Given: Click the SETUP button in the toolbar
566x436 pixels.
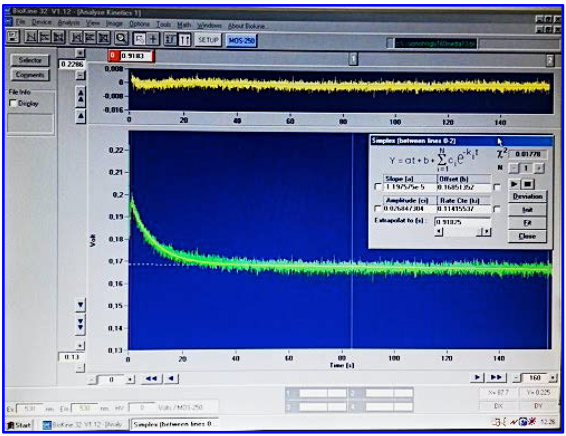Looking at the screenshot, I should pyautogui.click(x=208, y=40).
